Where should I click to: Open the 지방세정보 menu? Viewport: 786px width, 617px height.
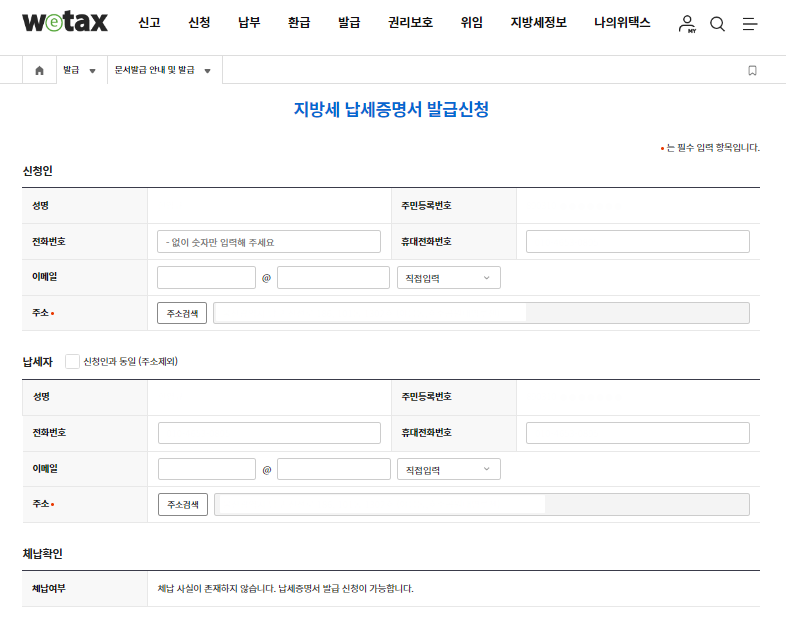coord(538,23)
